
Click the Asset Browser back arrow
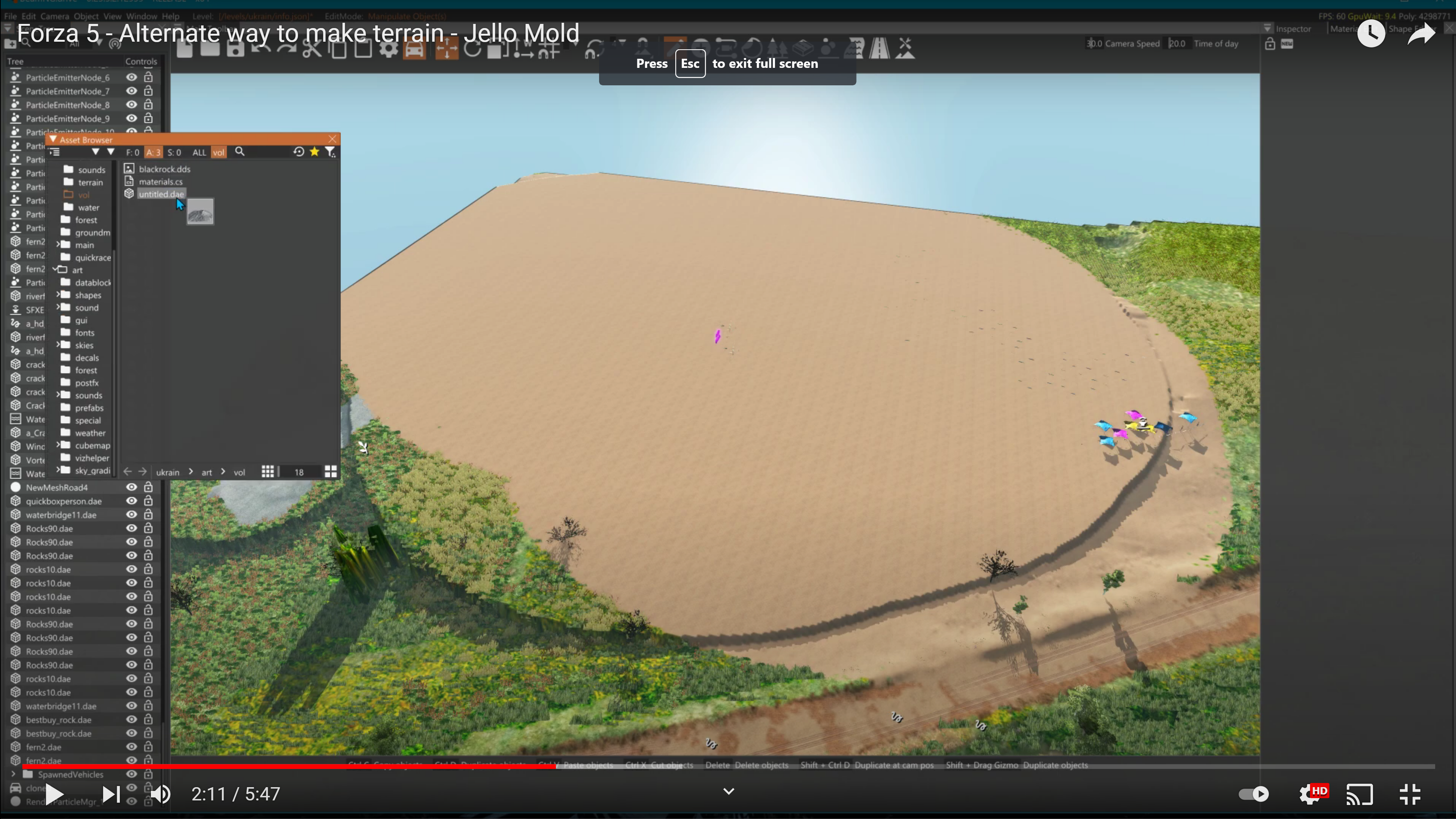pos(127,471)
